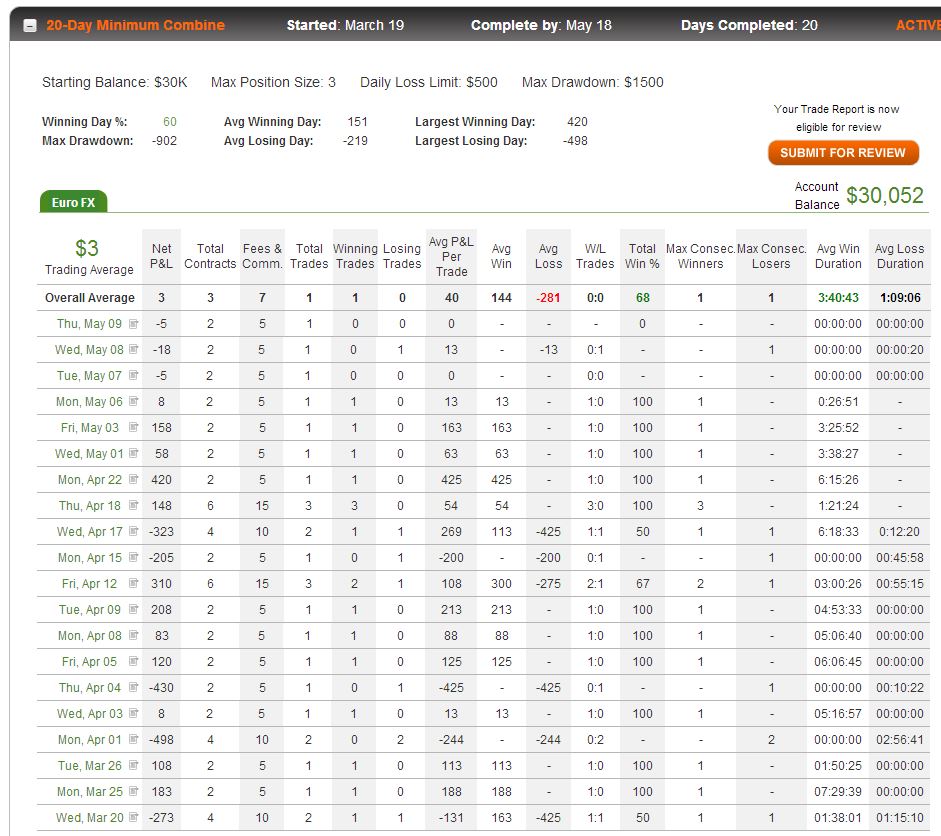Open the Wed, Mar 20 date link
The image size is (941, 836).
tap(89, 818)
